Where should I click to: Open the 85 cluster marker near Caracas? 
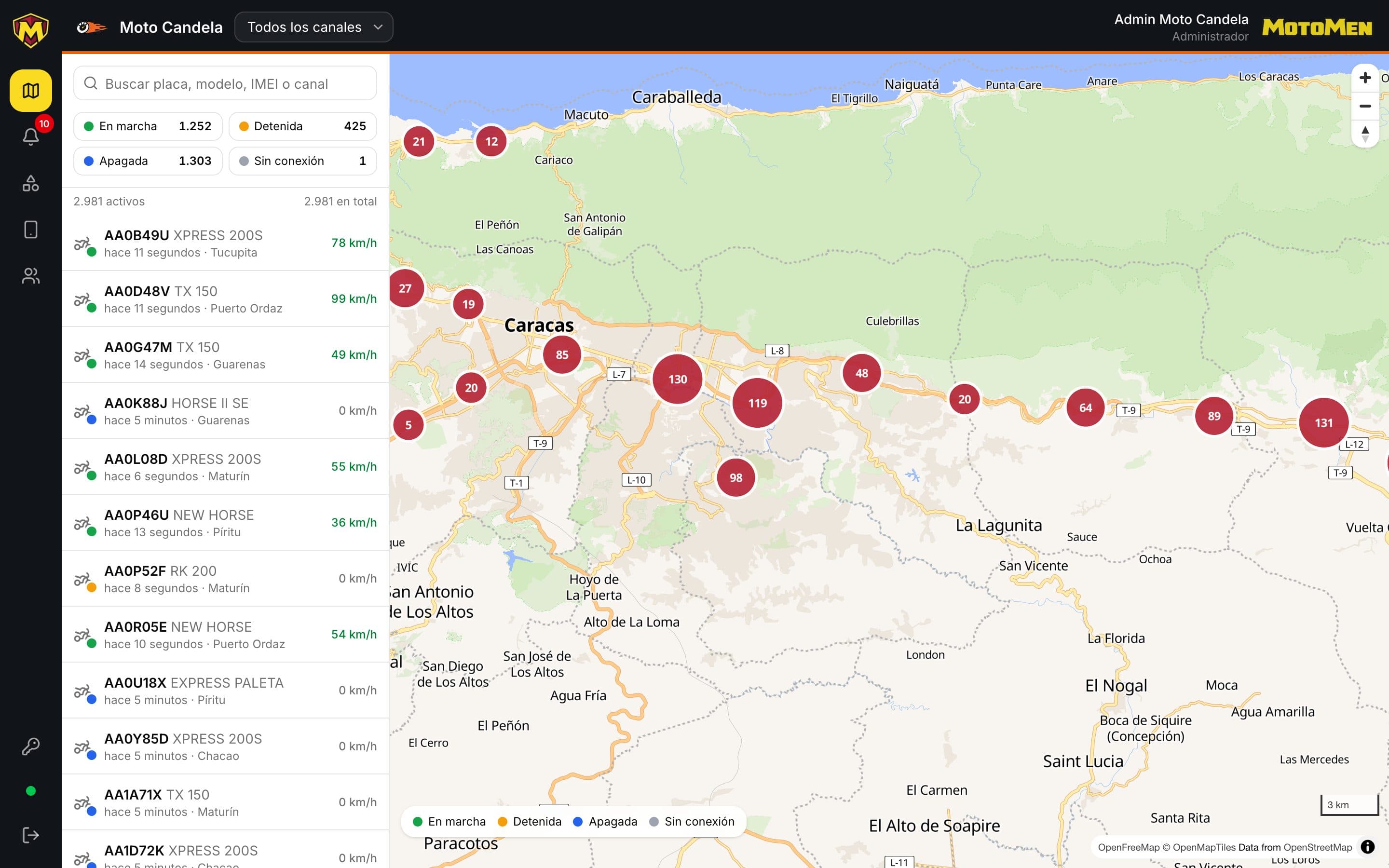tap(562, 355)
